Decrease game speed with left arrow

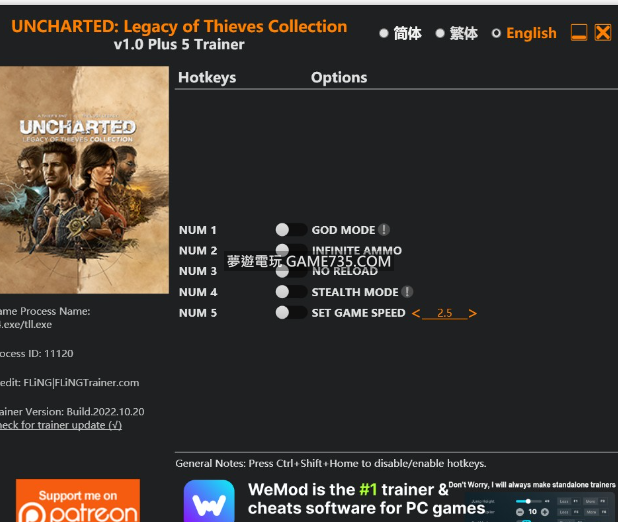[416, 313]
